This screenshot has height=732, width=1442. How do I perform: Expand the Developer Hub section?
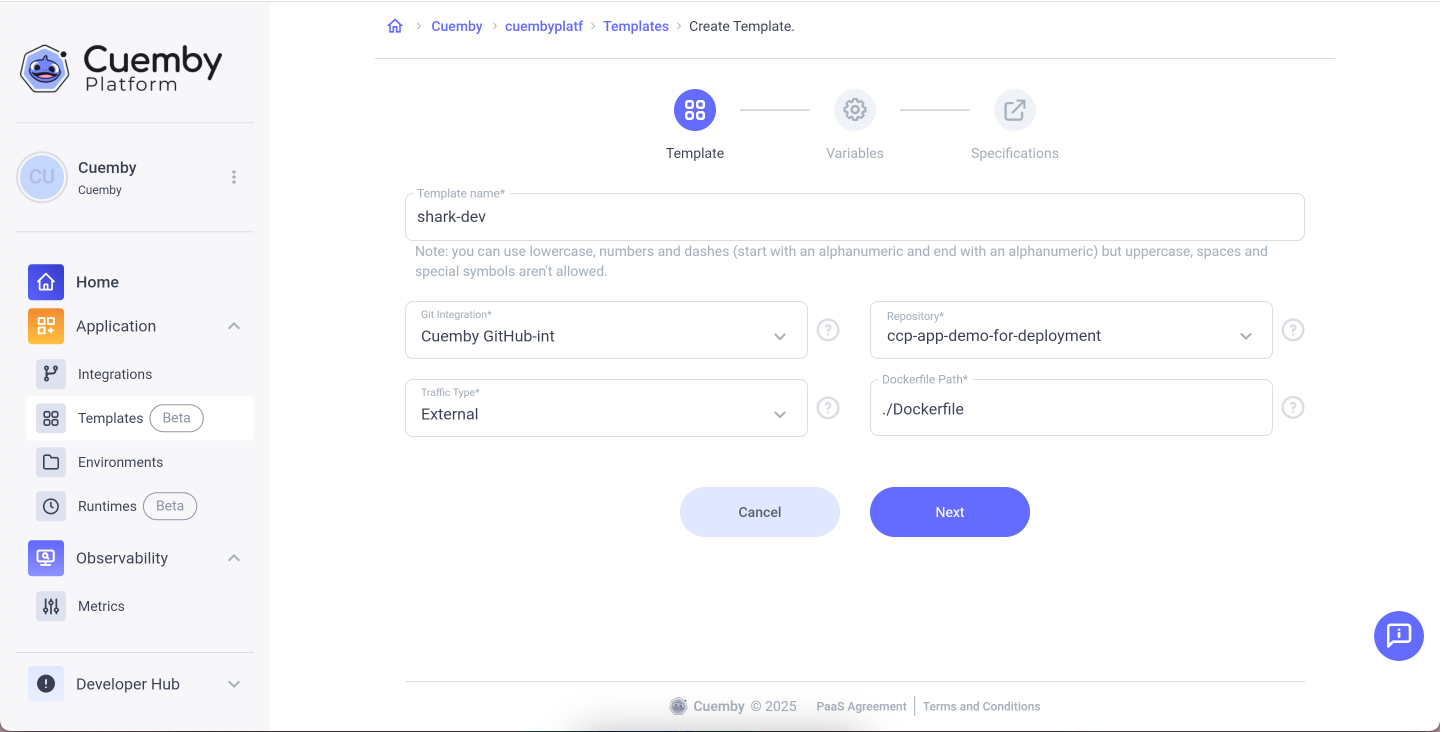234,684
